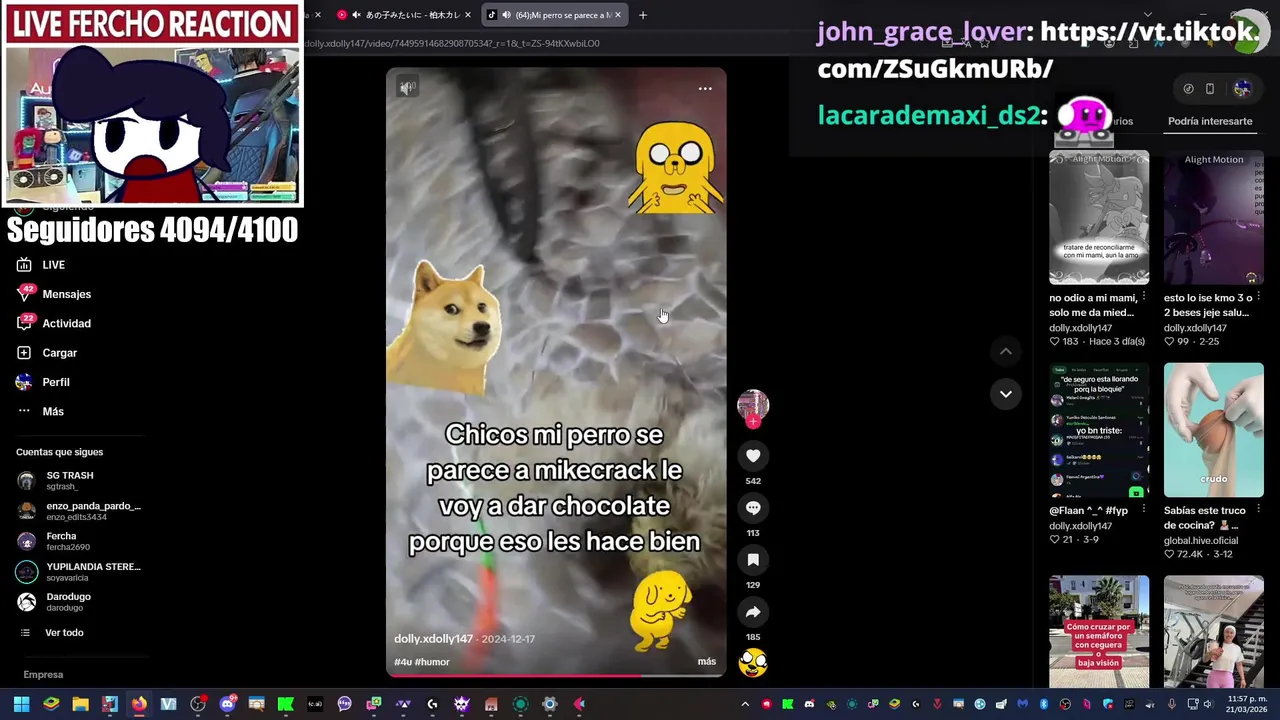Open Mensajes with the 42 badge
Image resolution: width=1280 pixels, height=720 pixels.
[54, 294]
